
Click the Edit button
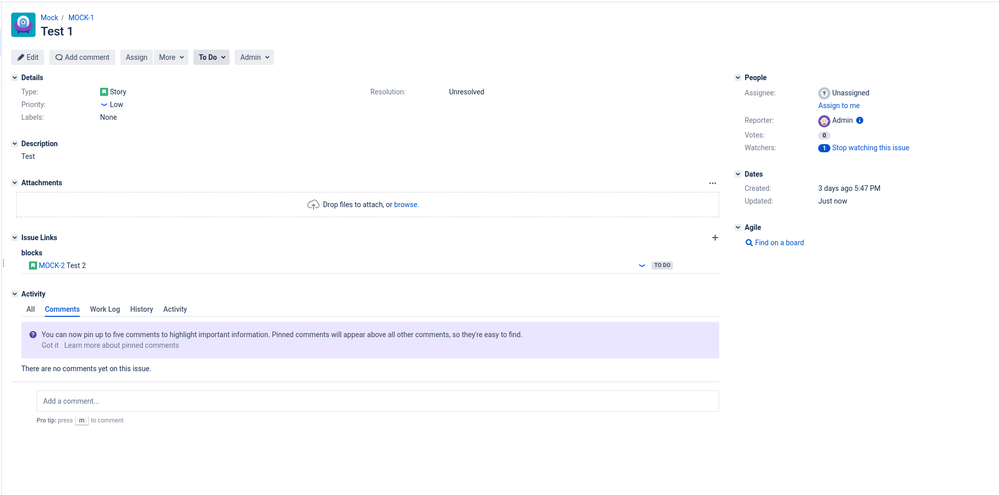point(28,57)
